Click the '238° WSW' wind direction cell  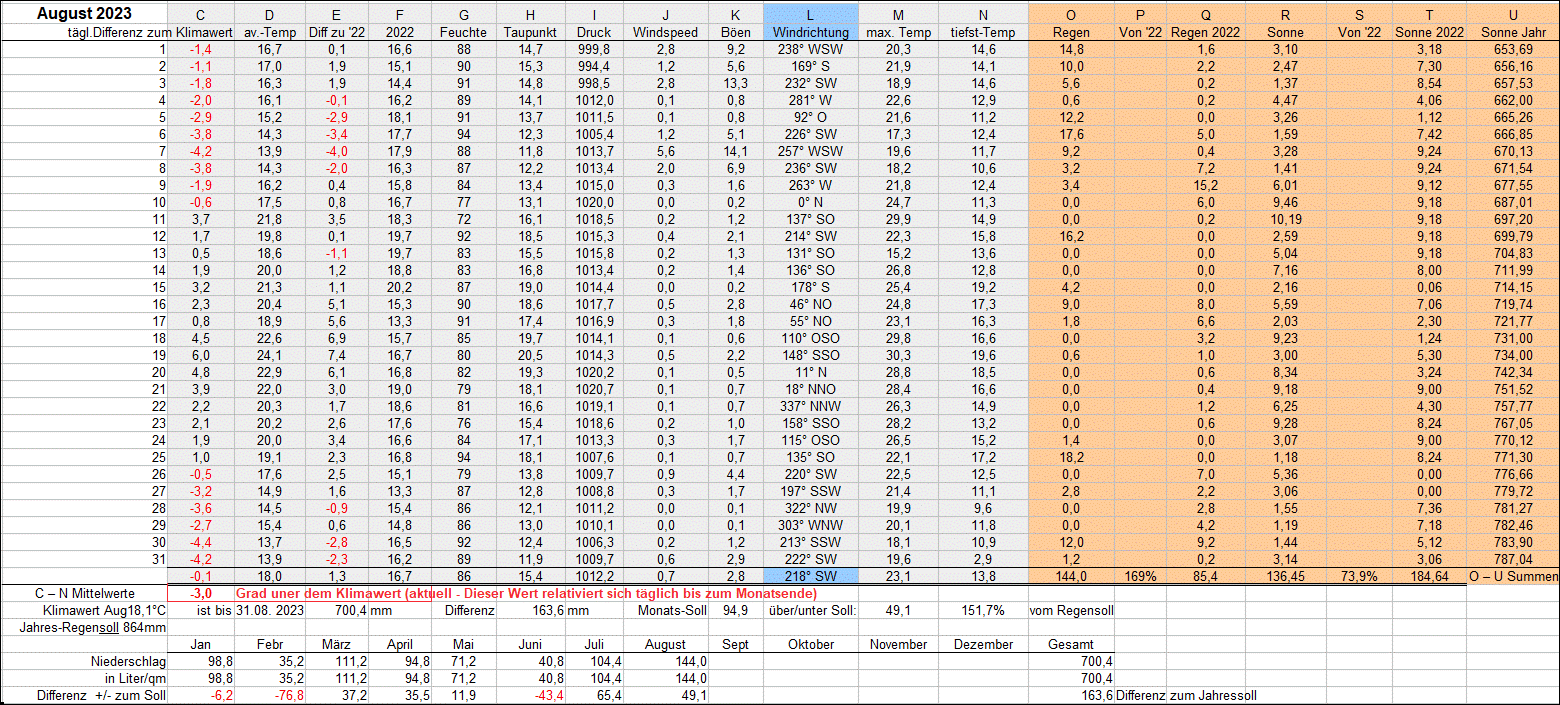(810, 49)
